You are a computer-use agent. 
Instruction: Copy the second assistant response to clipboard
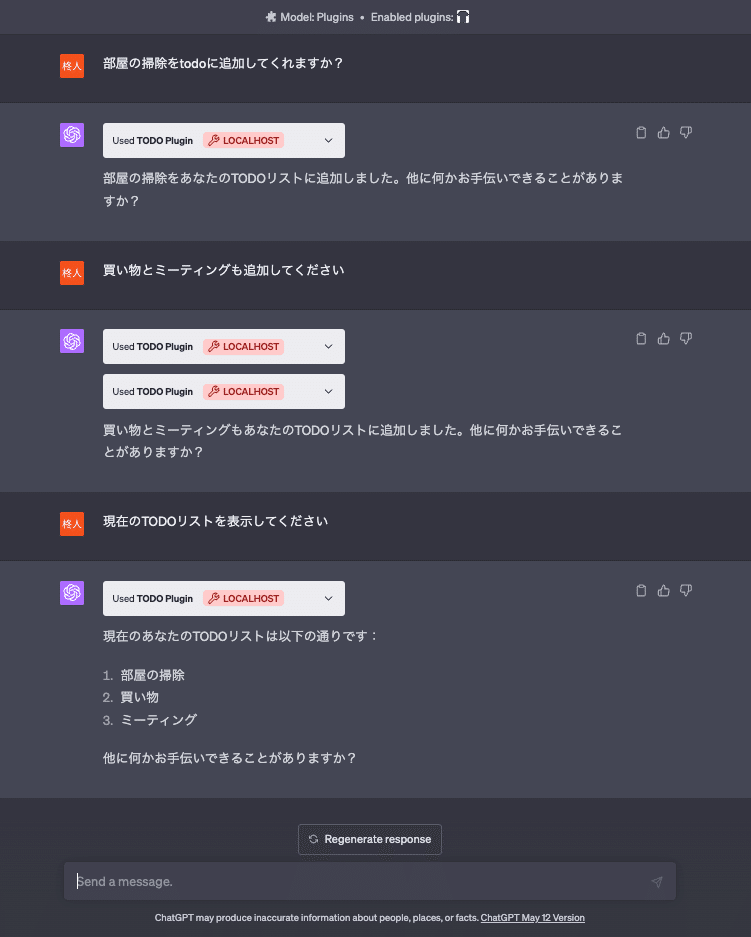point(642,339)
